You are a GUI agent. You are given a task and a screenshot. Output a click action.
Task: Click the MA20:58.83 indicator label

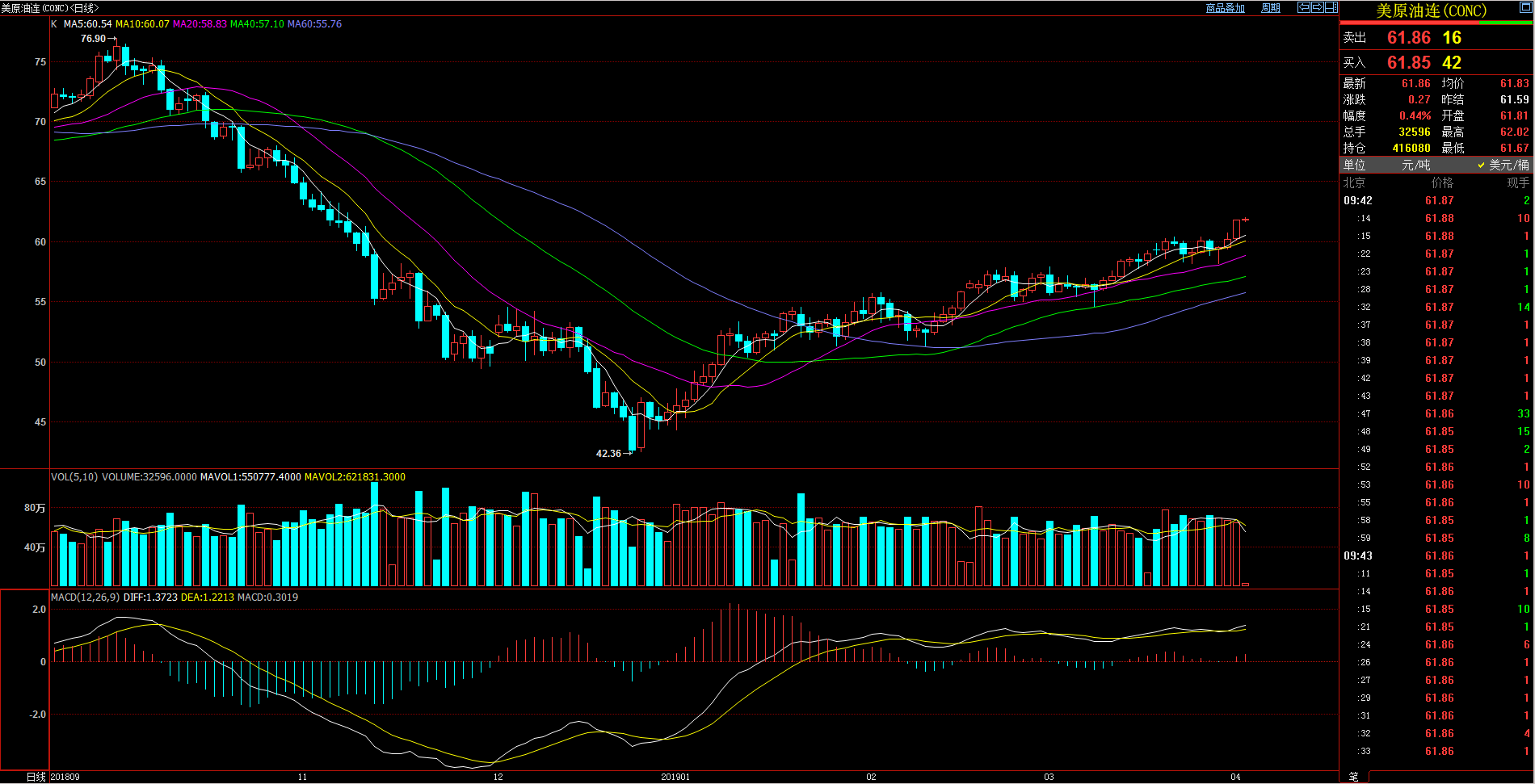coord(200,24)
